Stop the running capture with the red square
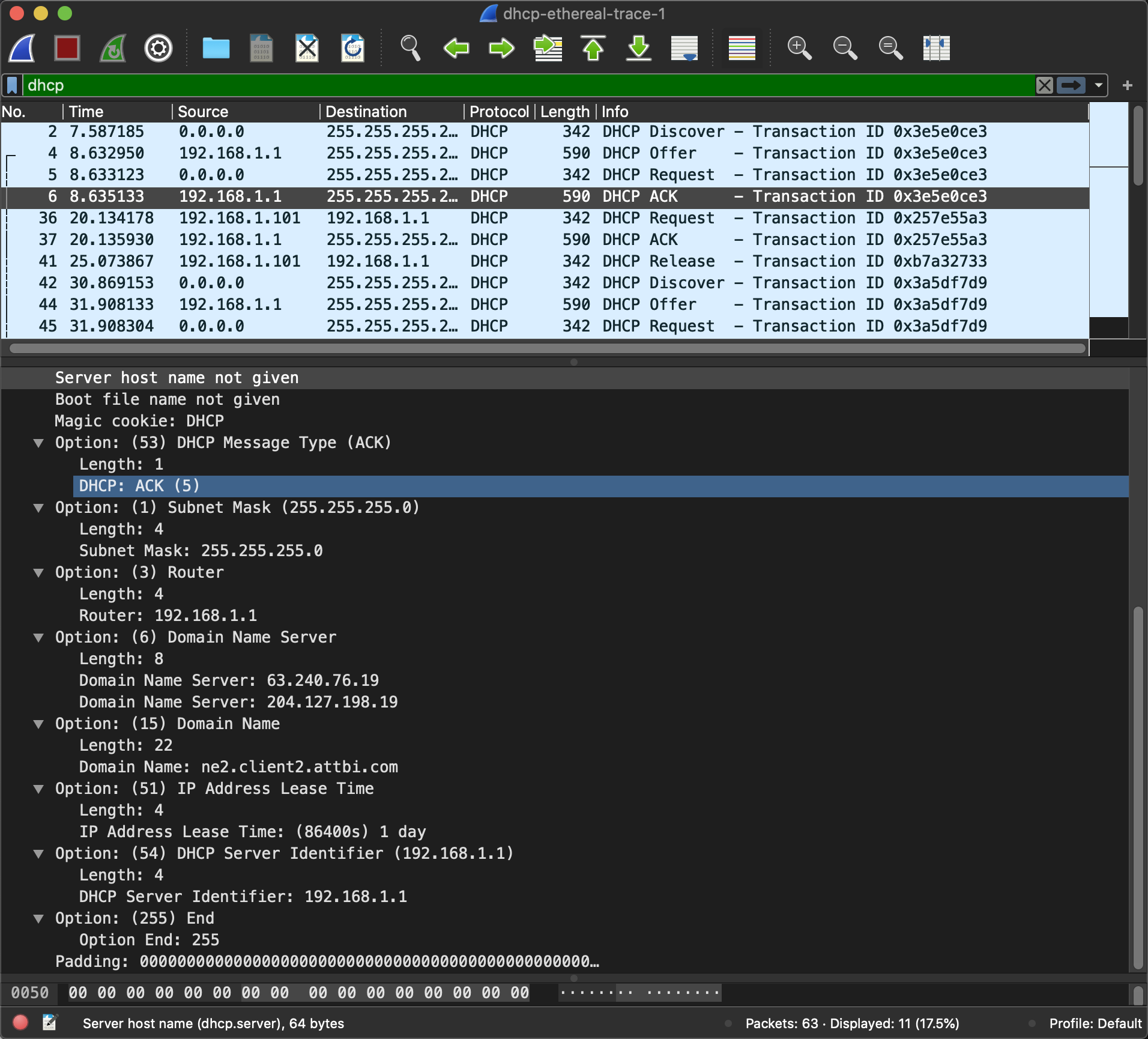Screen dimensions: 1148x1039 (x=67, y=48)
